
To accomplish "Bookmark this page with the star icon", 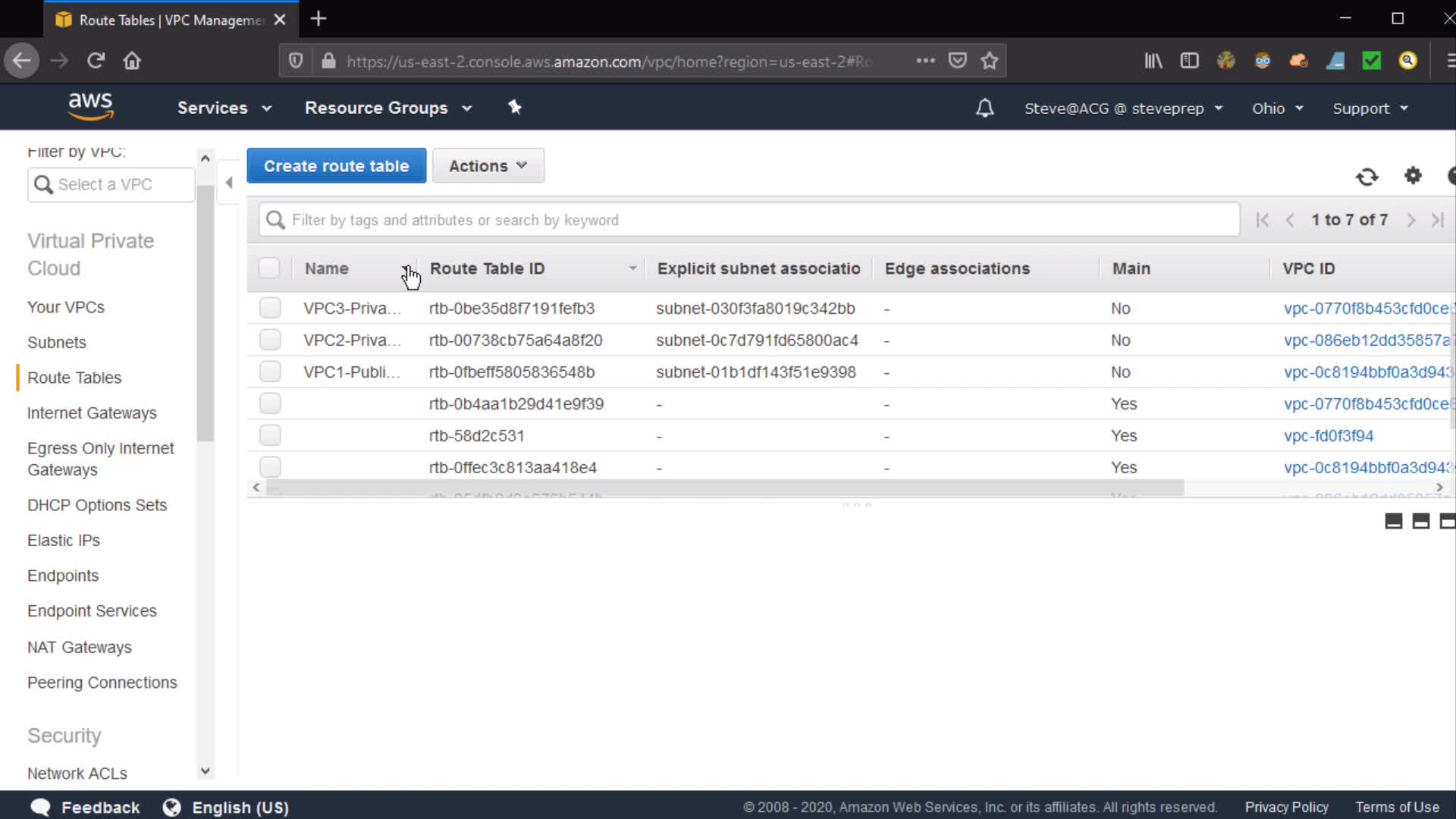I will [989, 61].
